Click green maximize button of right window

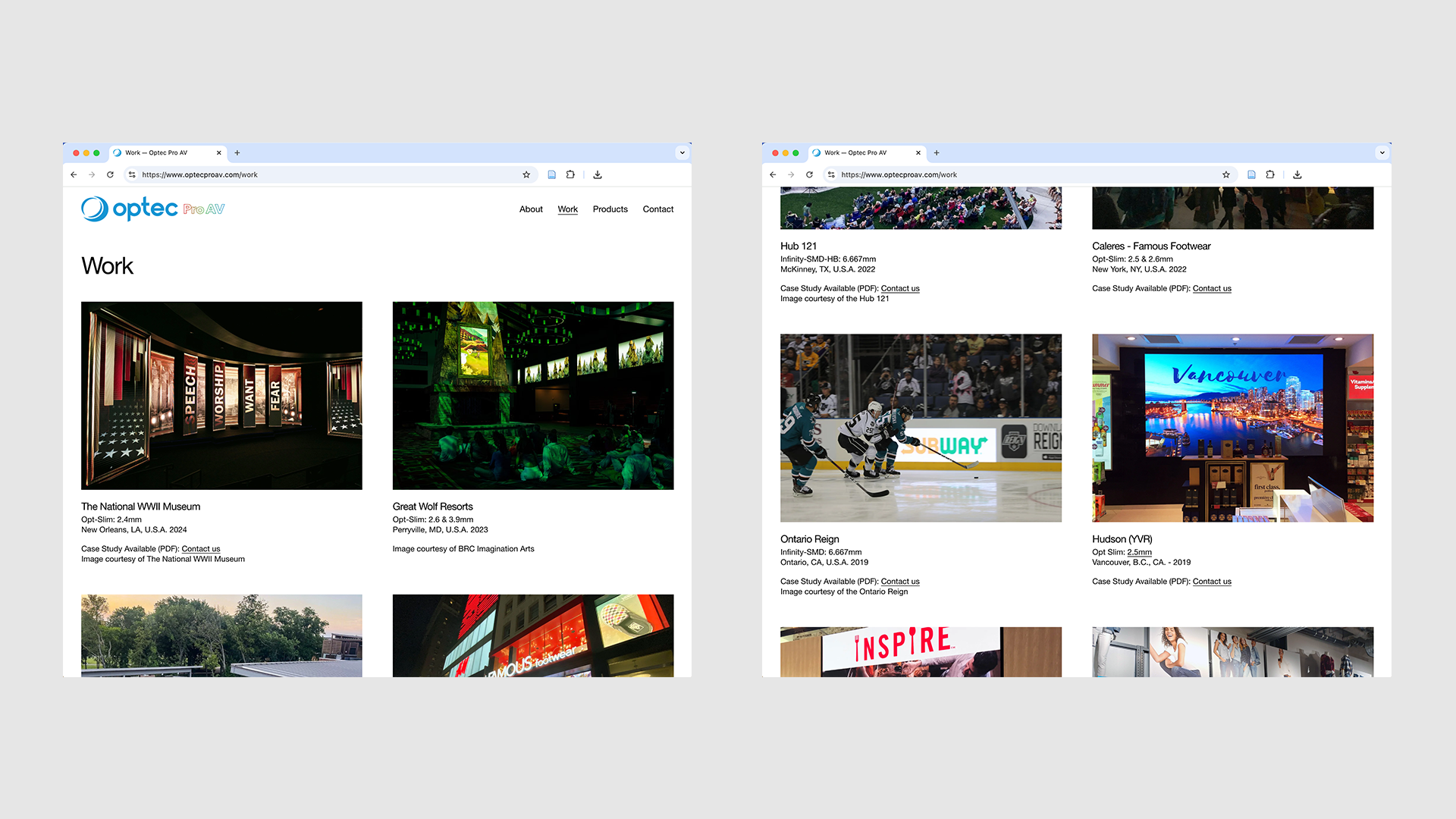point(795,152)
